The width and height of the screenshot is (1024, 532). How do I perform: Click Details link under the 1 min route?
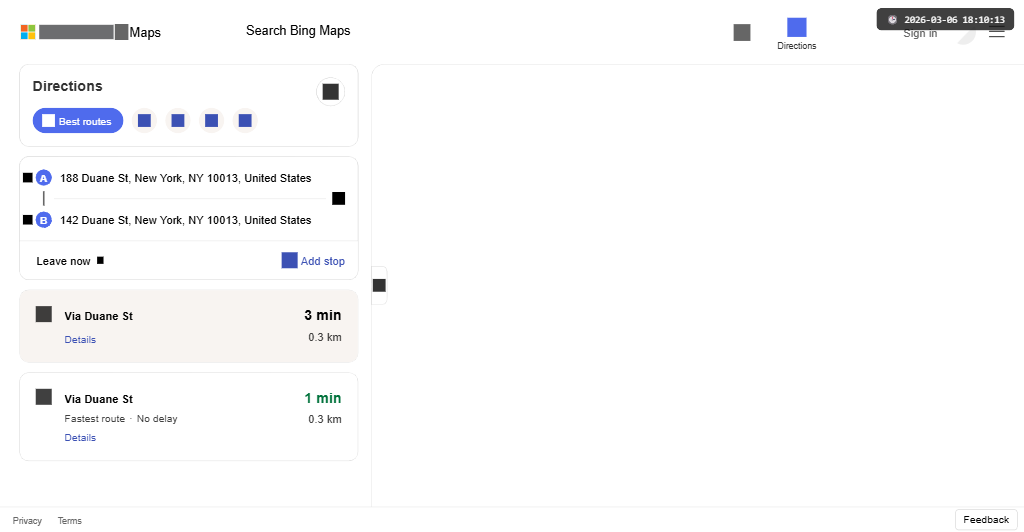pos(80,438)
